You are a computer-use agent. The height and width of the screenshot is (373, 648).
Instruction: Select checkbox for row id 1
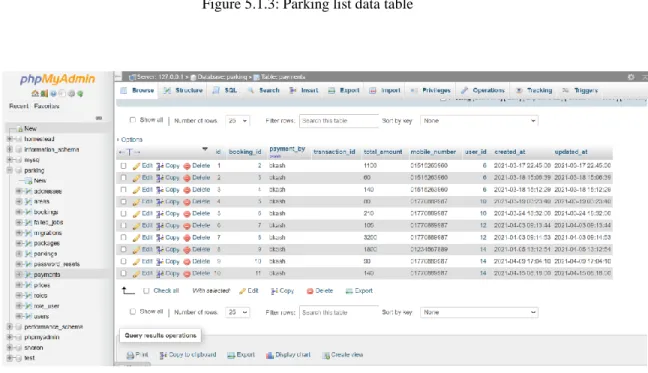(x=124, y=166)
